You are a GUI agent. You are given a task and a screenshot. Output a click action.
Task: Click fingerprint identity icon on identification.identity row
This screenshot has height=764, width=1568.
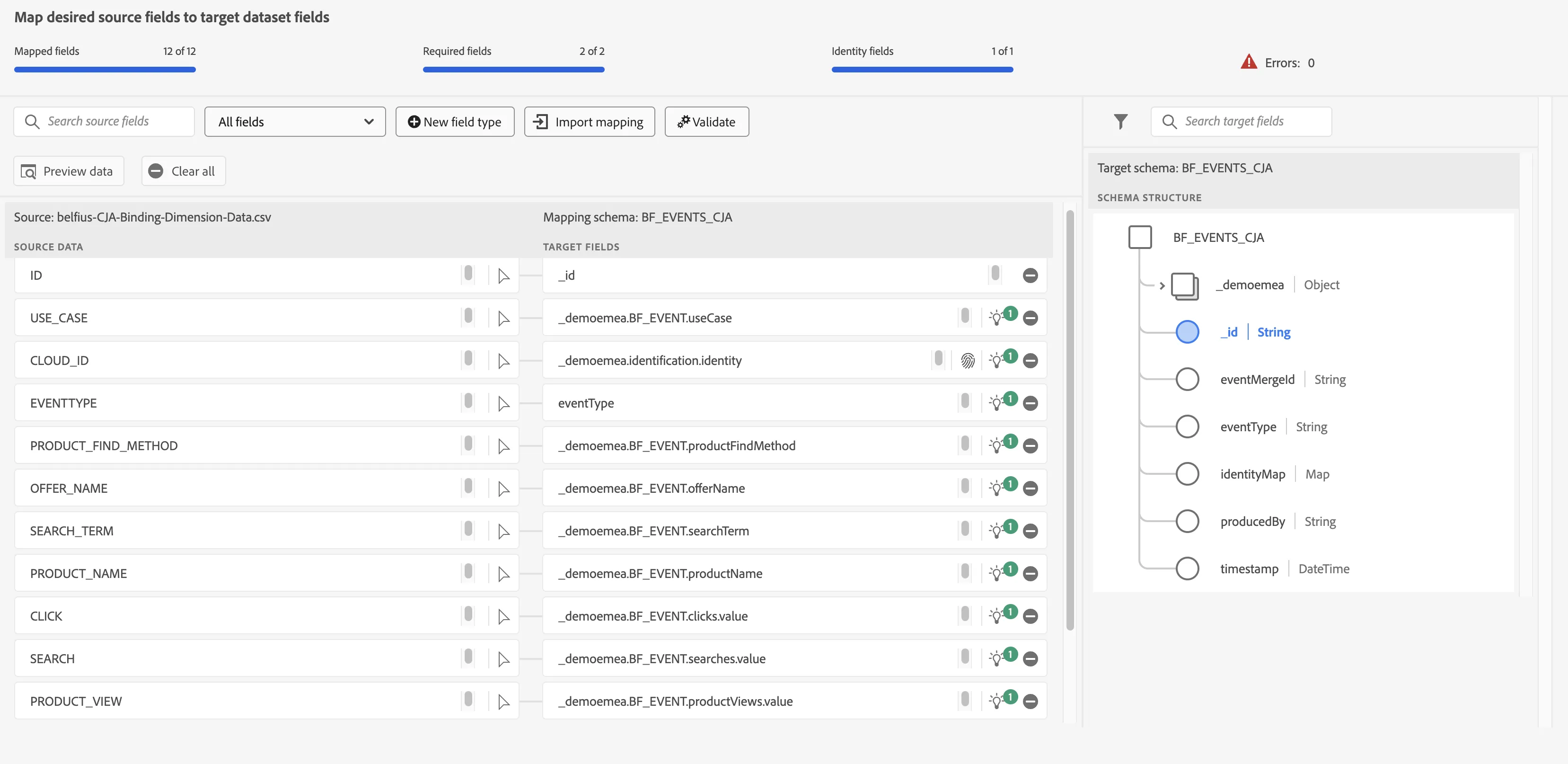point(967,360)
